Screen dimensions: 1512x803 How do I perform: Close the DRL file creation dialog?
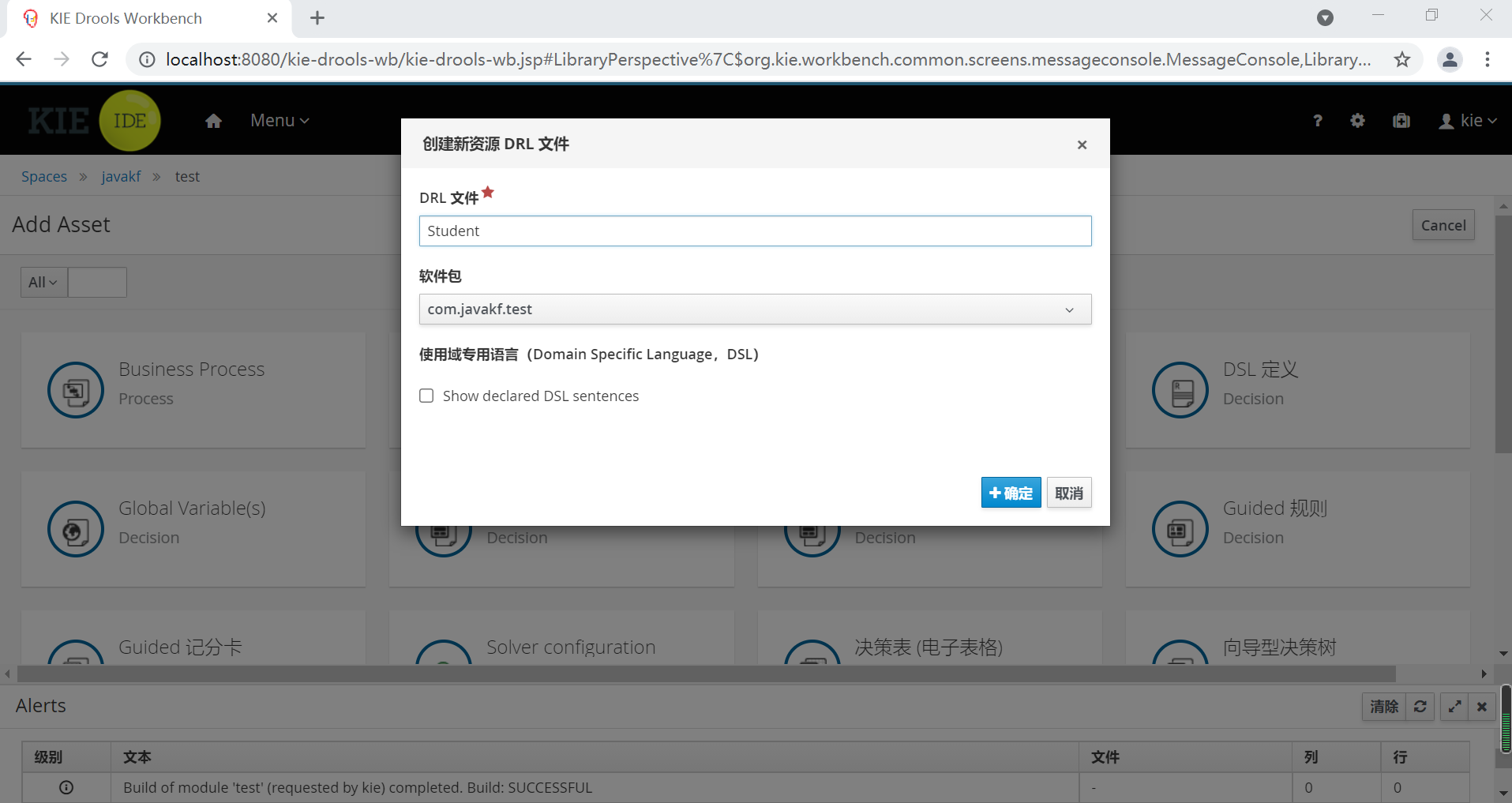pos(1082,144)
